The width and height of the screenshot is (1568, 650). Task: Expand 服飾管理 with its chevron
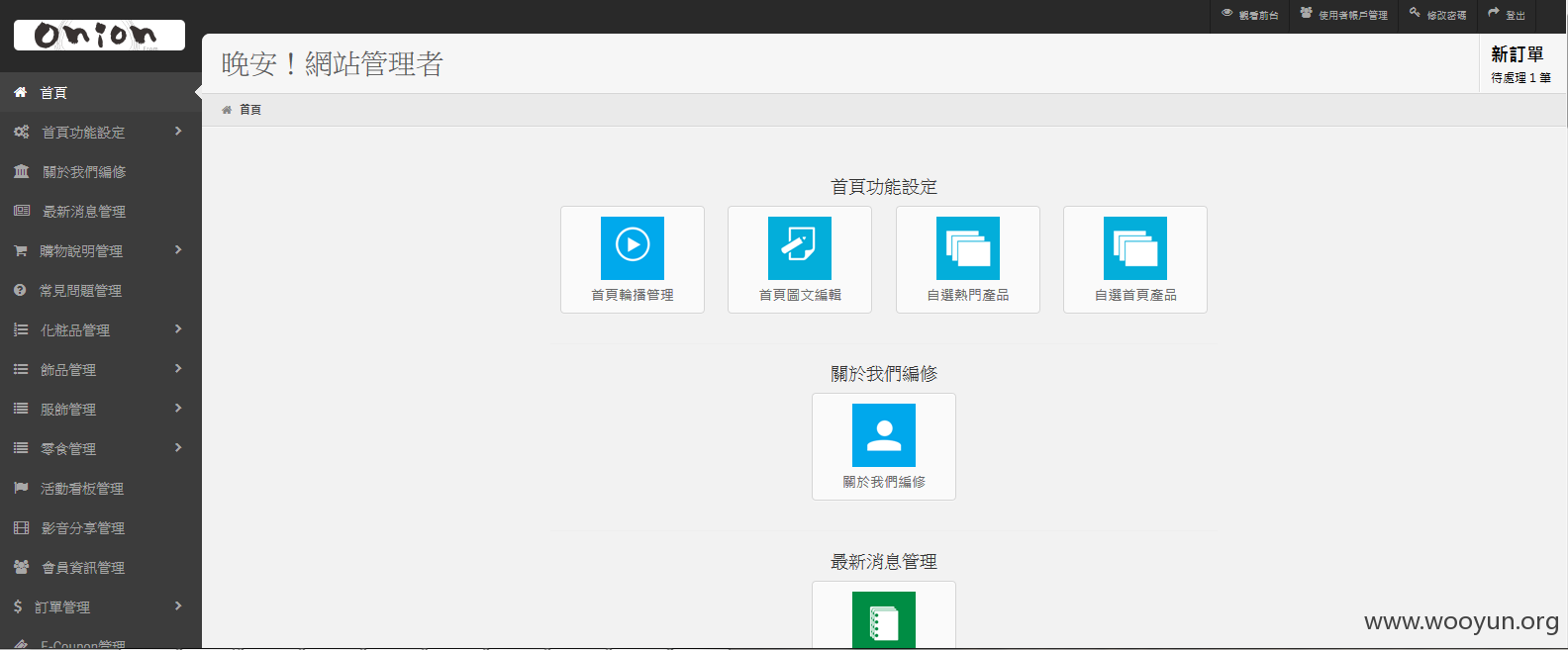178,408
